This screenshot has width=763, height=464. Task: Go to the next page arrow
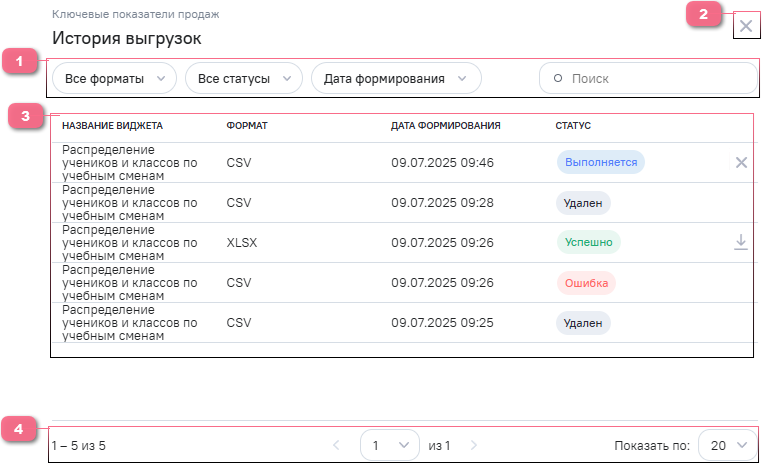474,445
